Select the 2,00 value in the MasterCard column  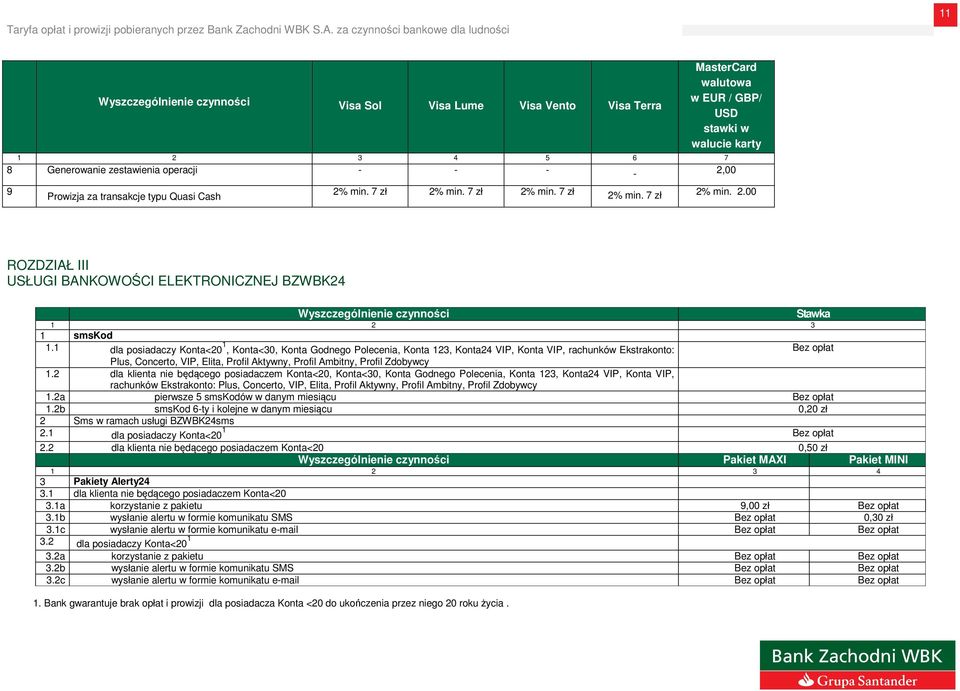pos(726,170)
